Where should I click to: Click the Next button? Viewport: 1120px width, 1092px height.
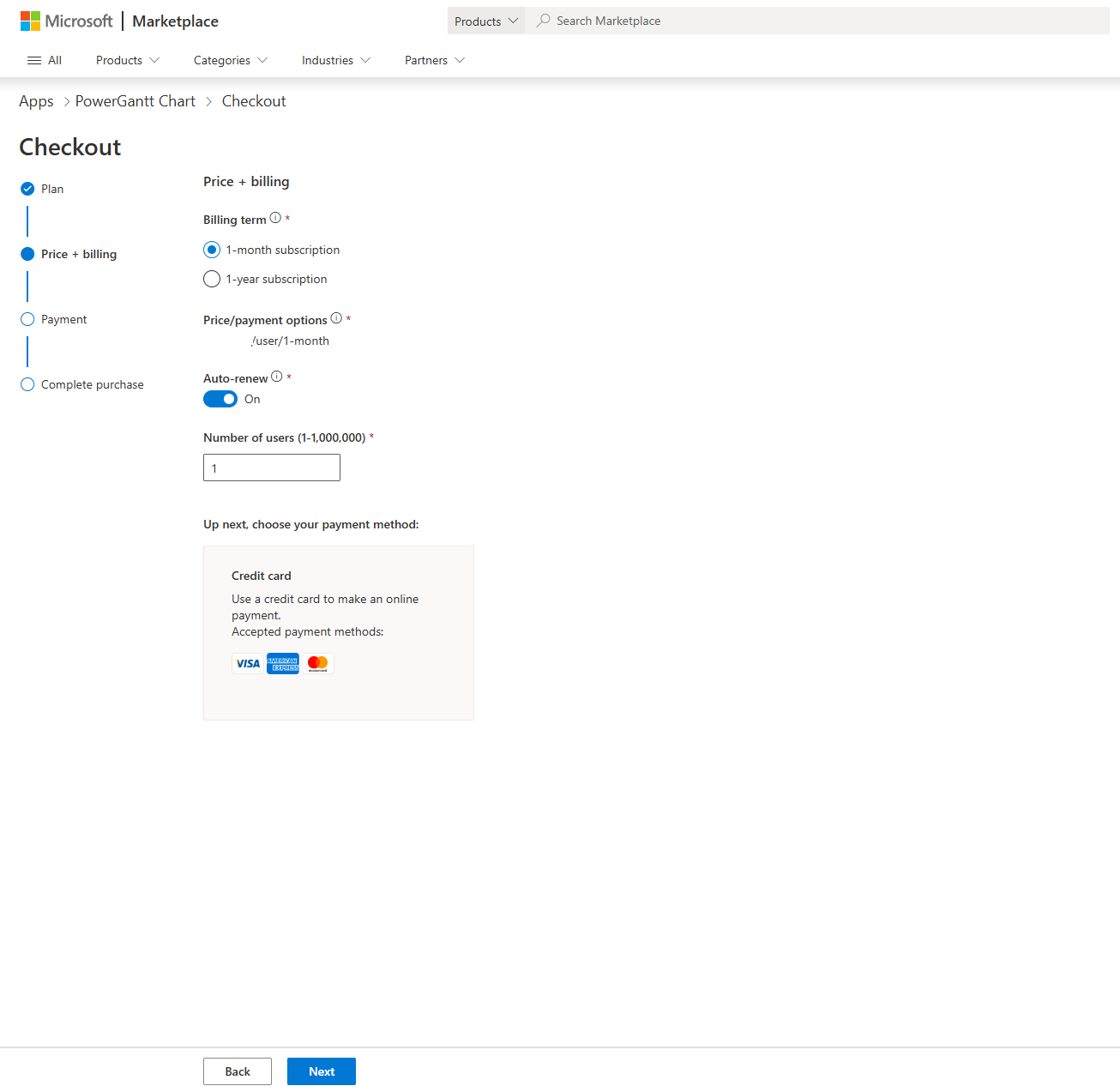[x=322, y=1071]
